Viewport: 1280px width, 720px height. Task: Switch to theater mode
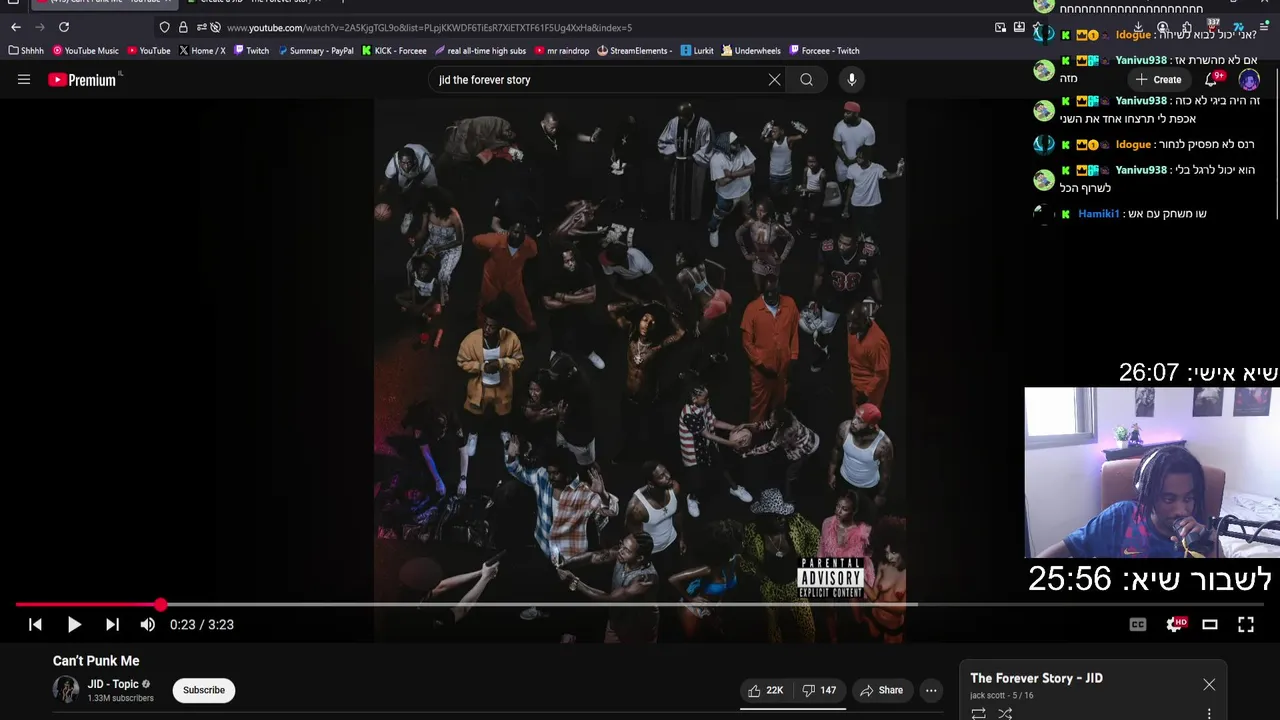(x=1210, y=624)
